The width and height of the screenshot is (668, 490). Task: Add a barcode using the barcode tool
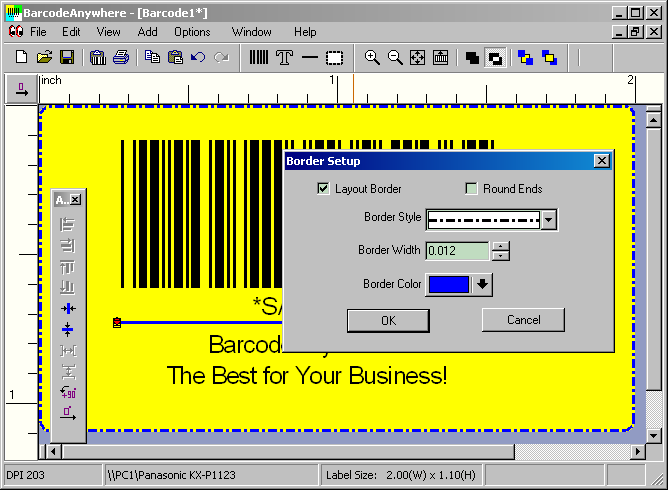click(x=259, y=57)
